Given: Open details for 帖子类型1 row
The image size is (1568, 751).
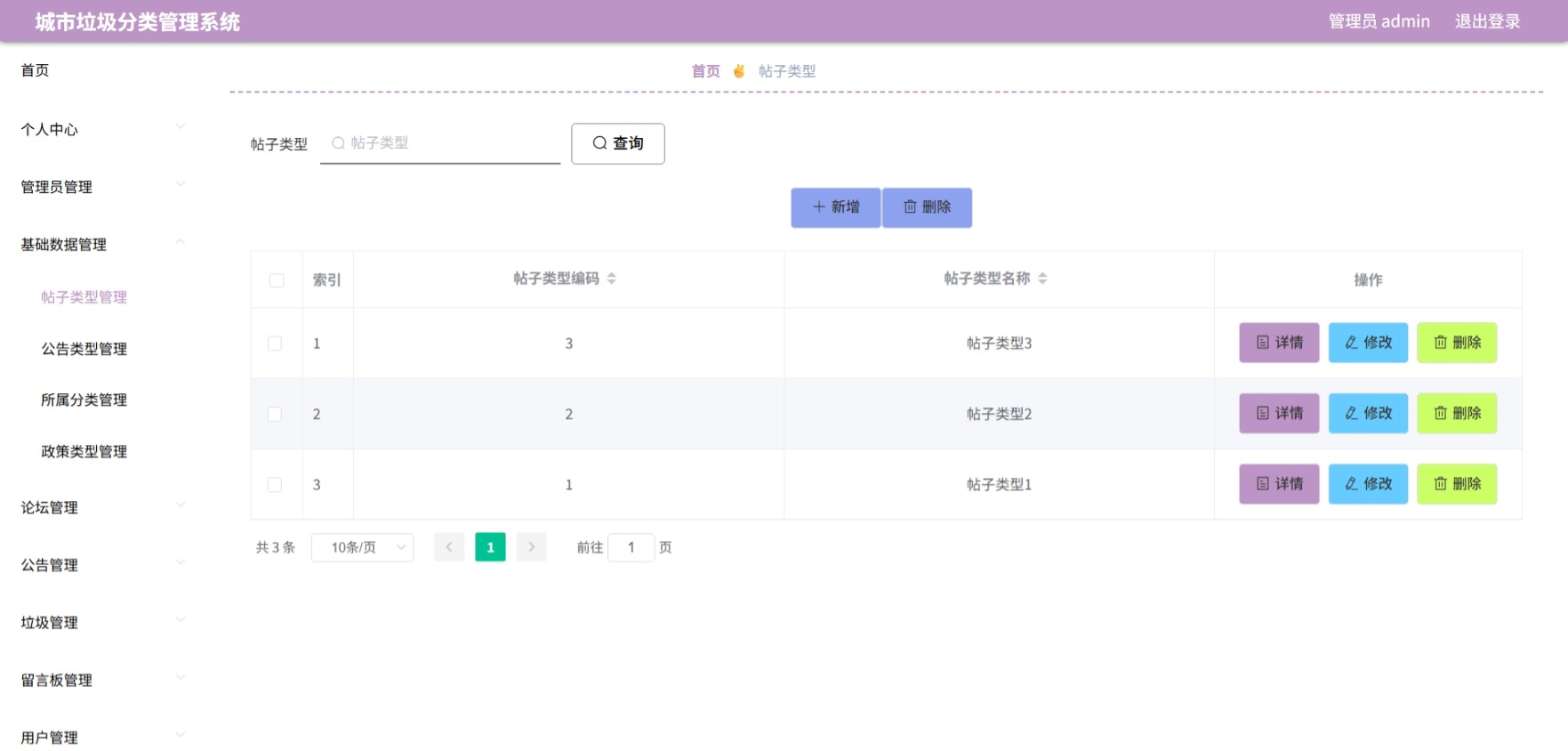Looking at the screenshot, I should pyautogui.click(x=1279, y=484).
